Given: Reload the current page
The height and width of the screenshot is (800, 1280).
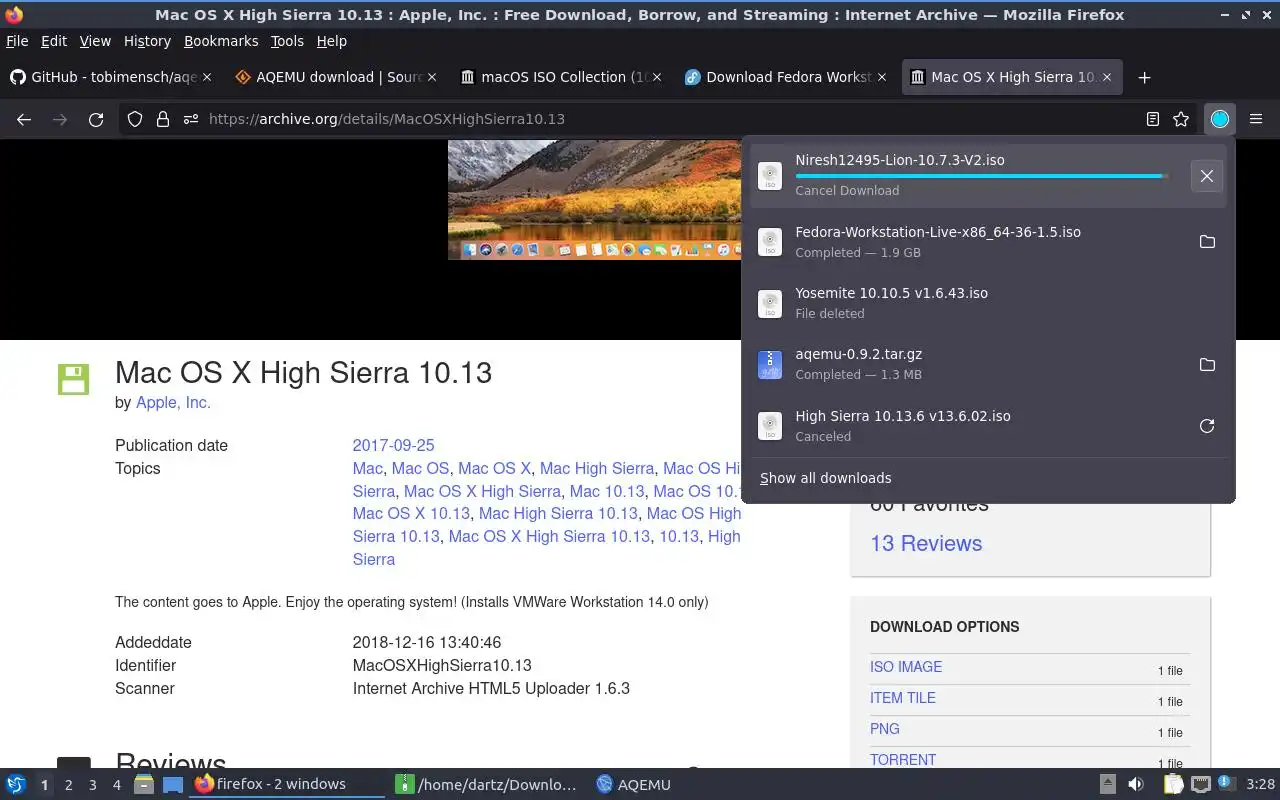Looking at the screenshot, I should tap(96, 119).
